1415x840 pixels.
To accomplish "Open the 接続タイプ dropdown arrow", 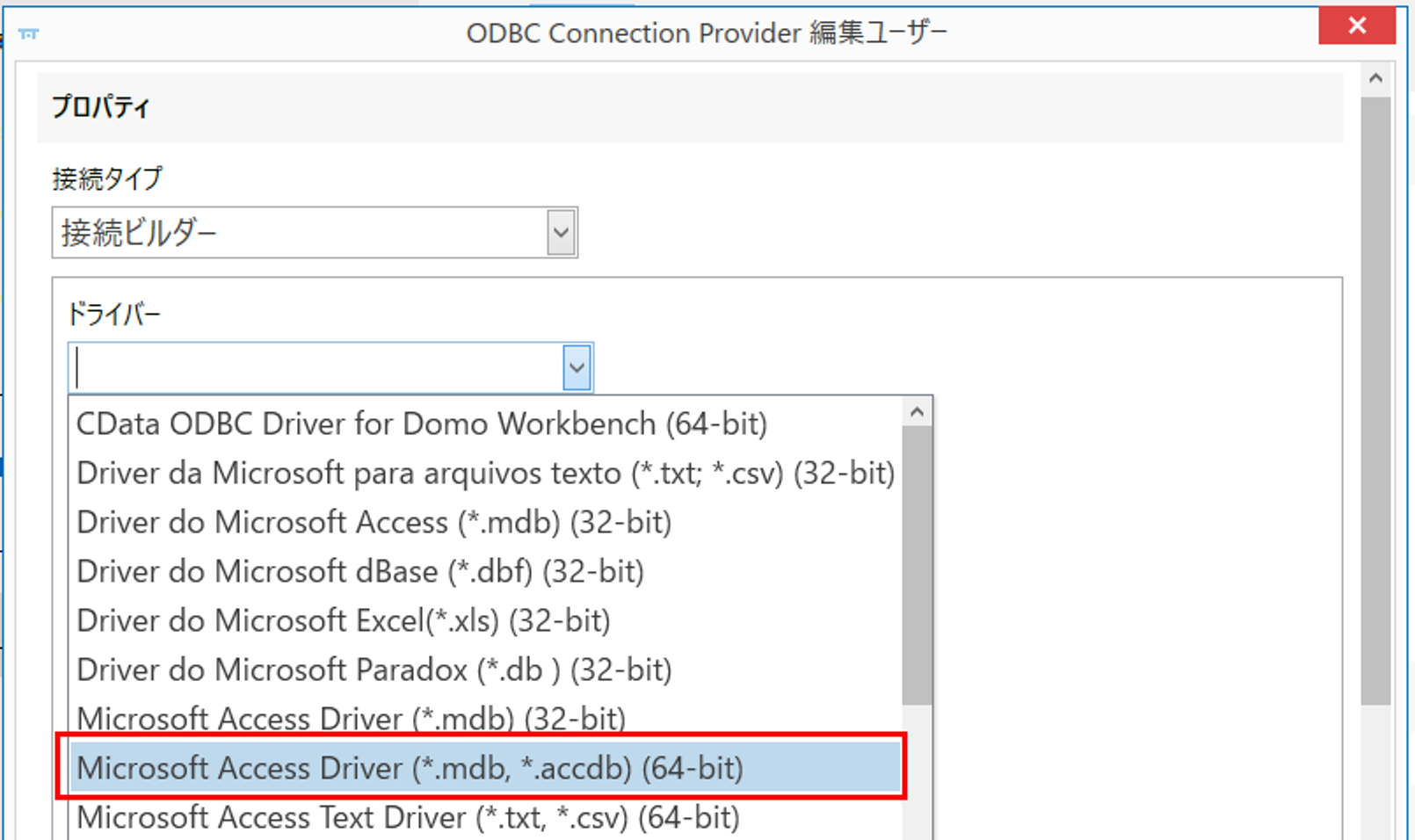I will pyautogui.click(x=561, y=233).
